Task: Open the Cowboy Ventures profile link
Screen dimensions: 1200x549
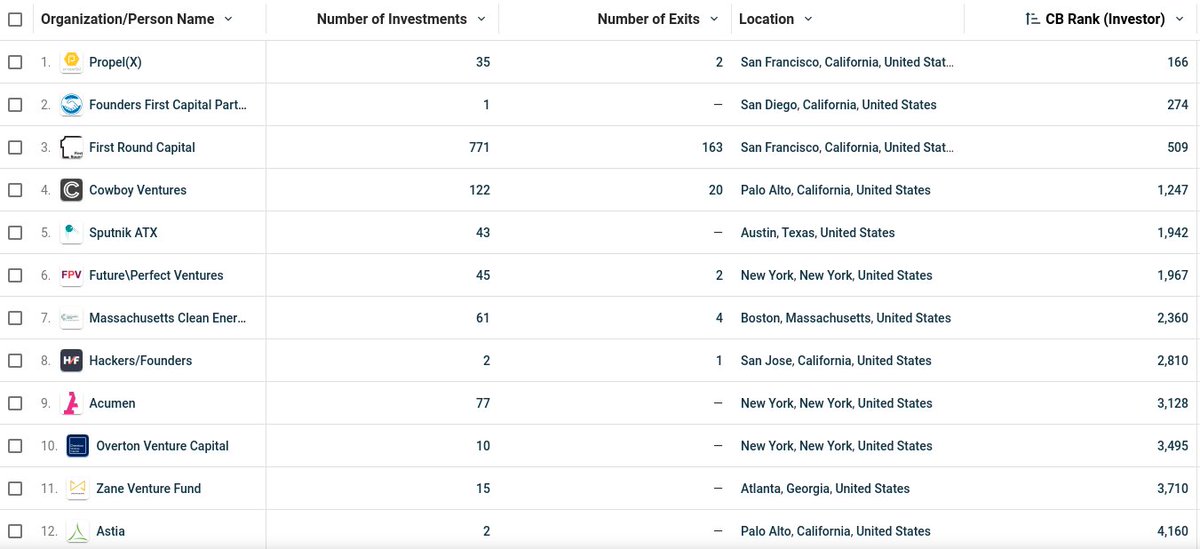Action: coord(138,190)
